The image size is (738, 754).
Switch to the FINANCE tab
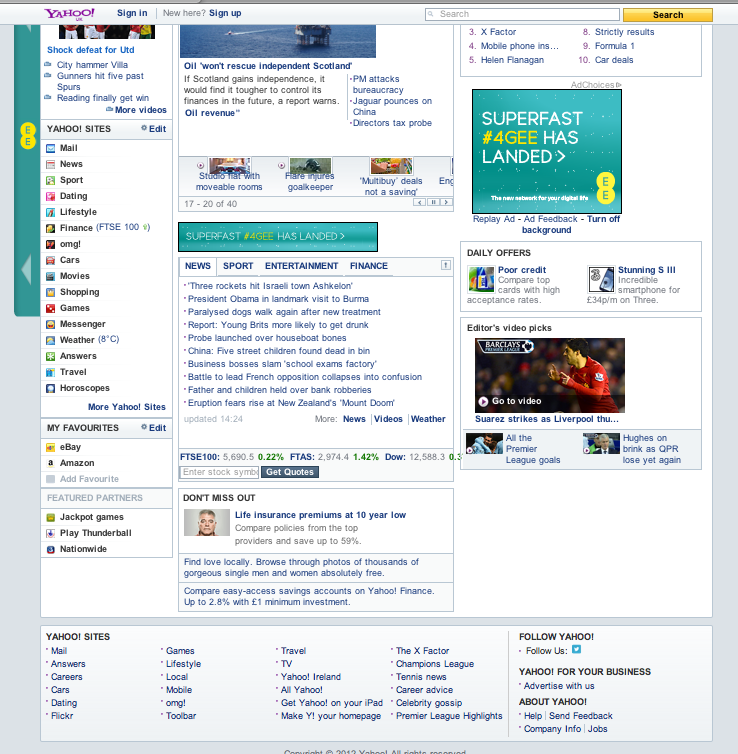[369, 266]
